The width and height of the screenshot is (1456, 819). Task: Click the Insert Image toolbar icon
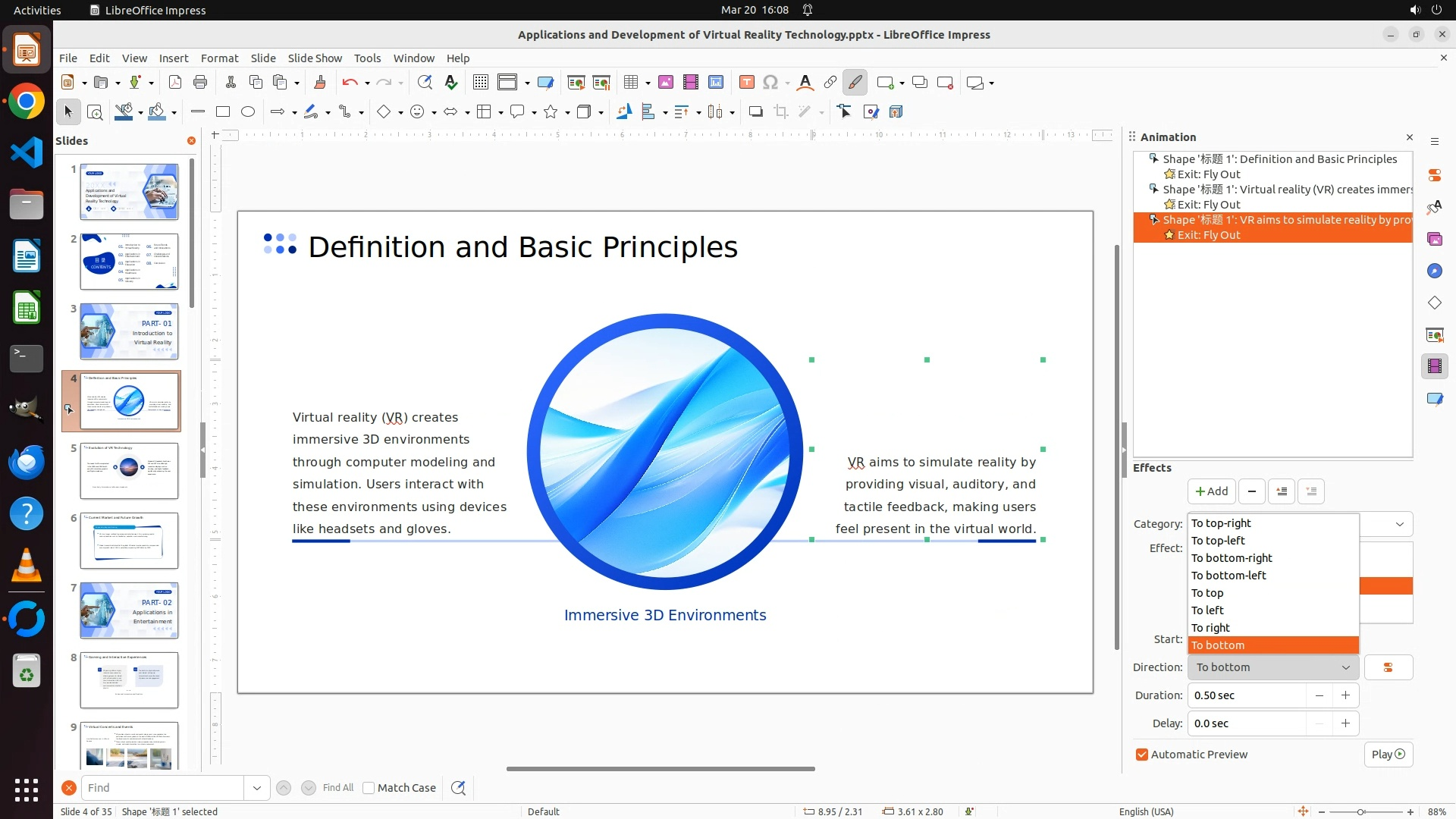tap(666, 83)
